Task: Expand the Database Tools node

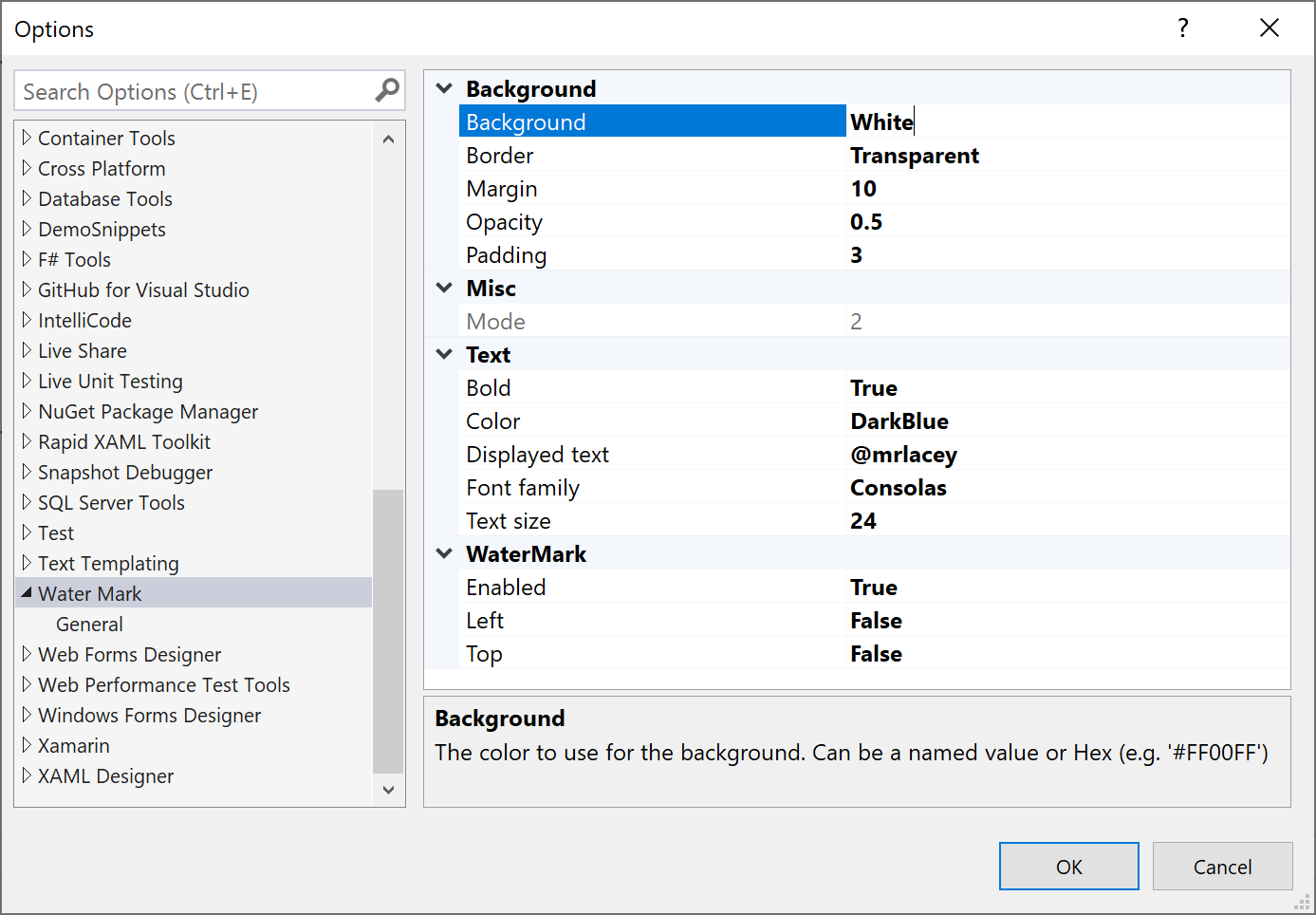Action: pos(27,198)
